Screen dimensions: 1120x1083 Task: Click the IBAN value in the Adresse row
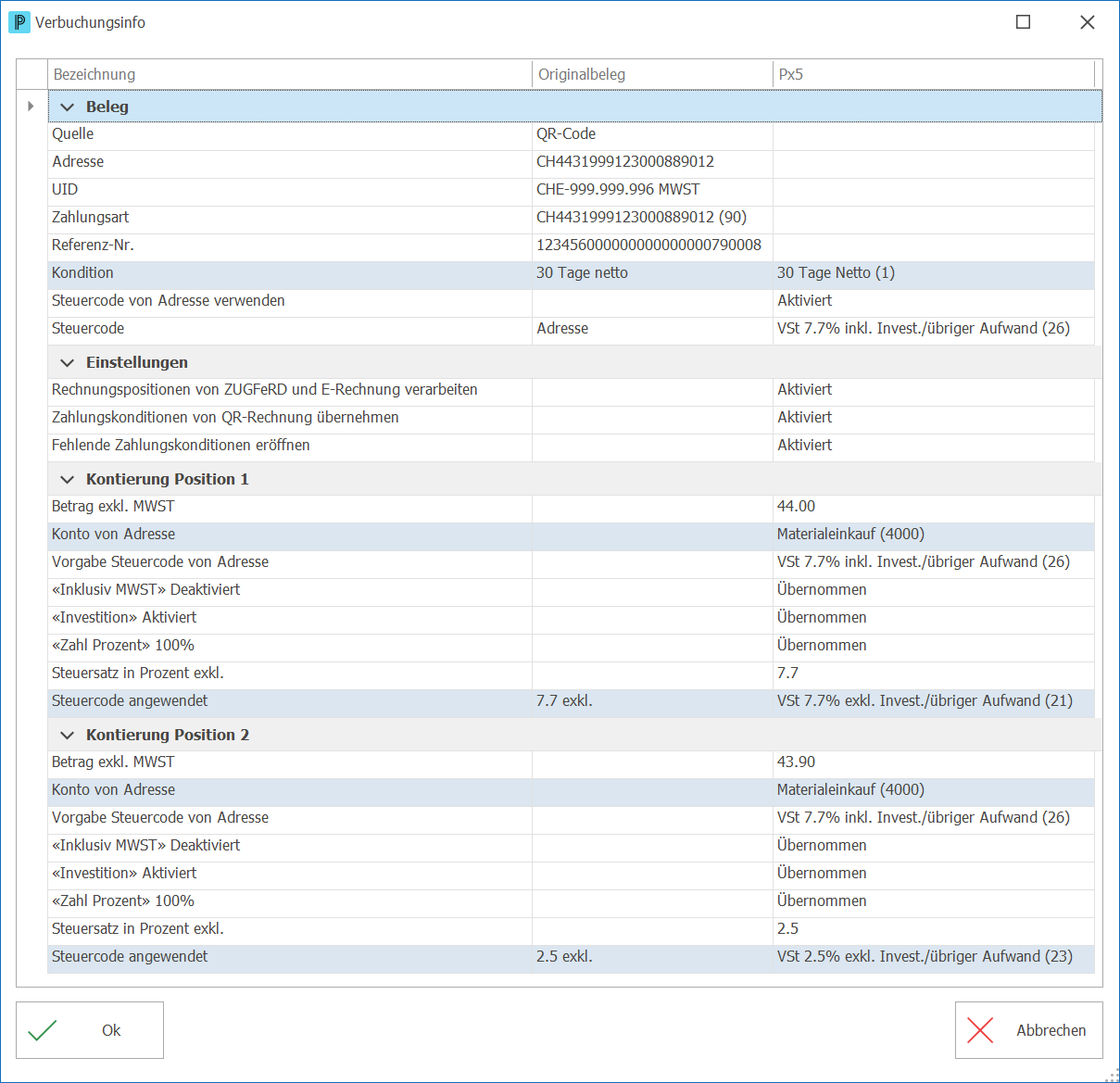[x=625, y=162]
